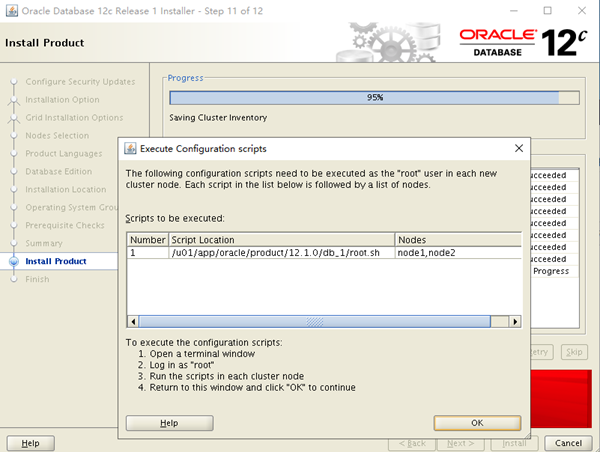Select Nodes Selection step

point(57,135)
